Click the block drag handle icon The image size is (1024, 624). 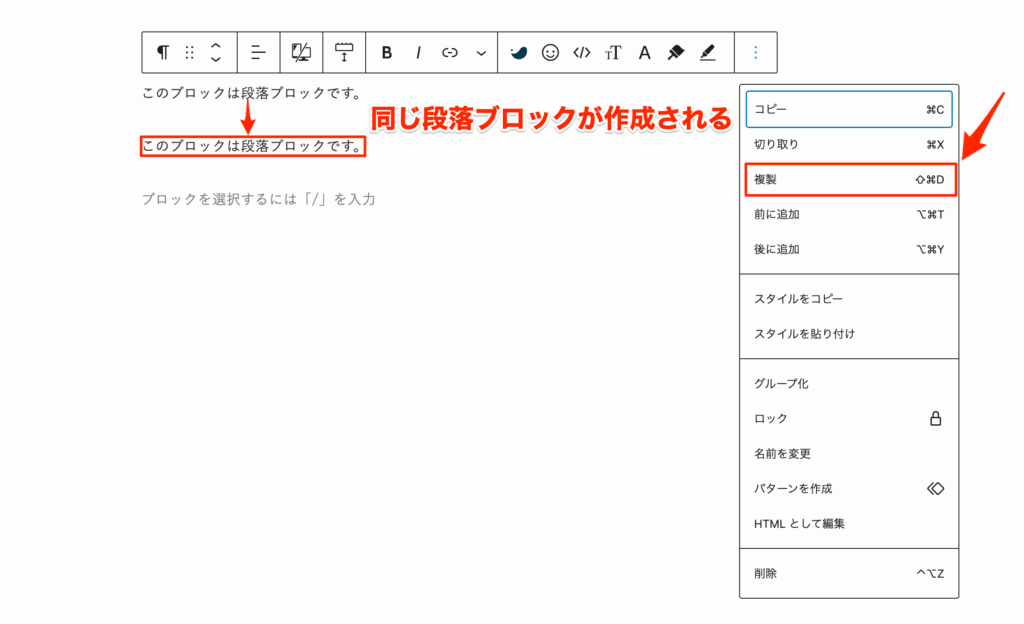tap(192, 52)
